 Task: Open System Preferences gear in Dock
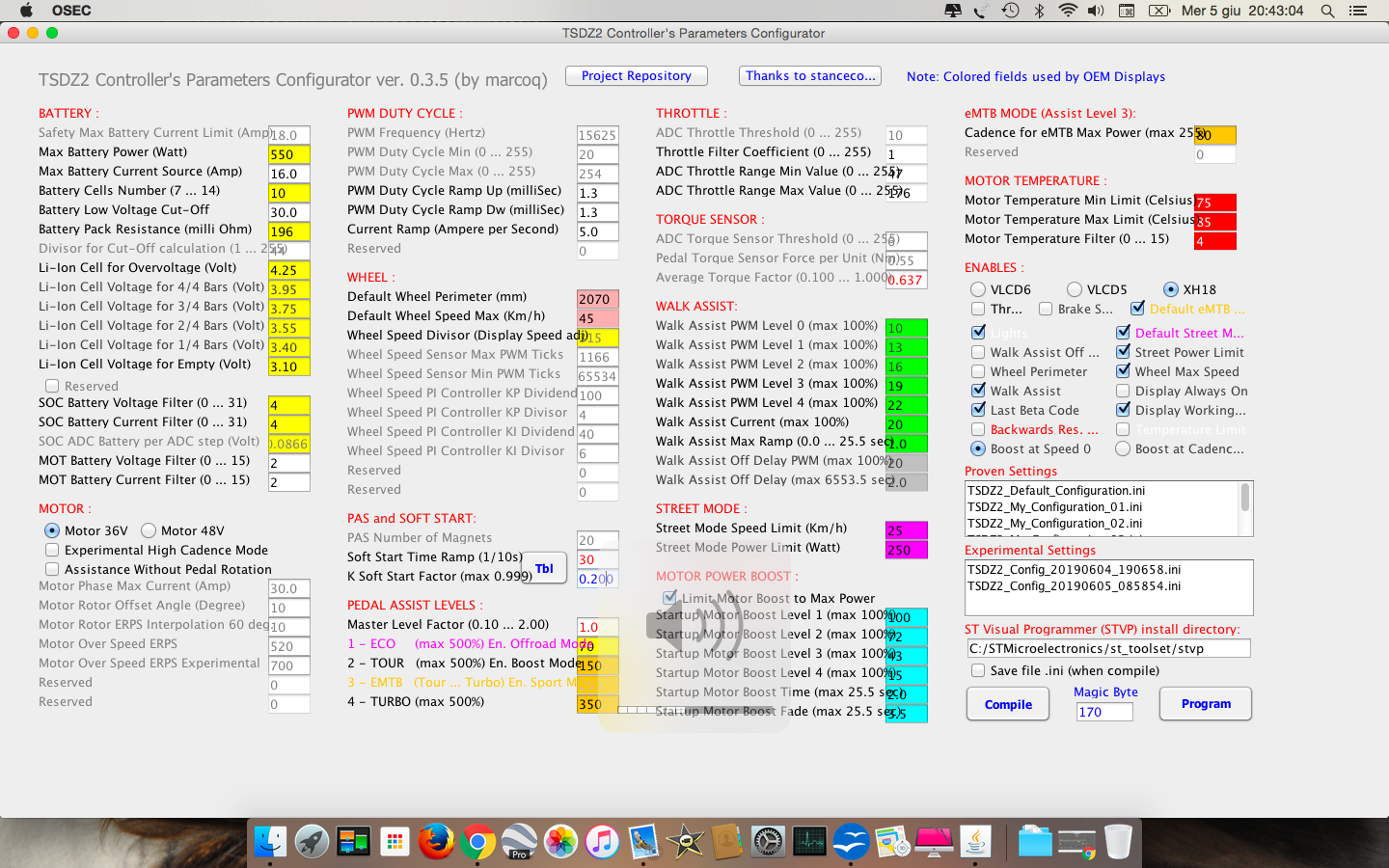coord(768,842)
